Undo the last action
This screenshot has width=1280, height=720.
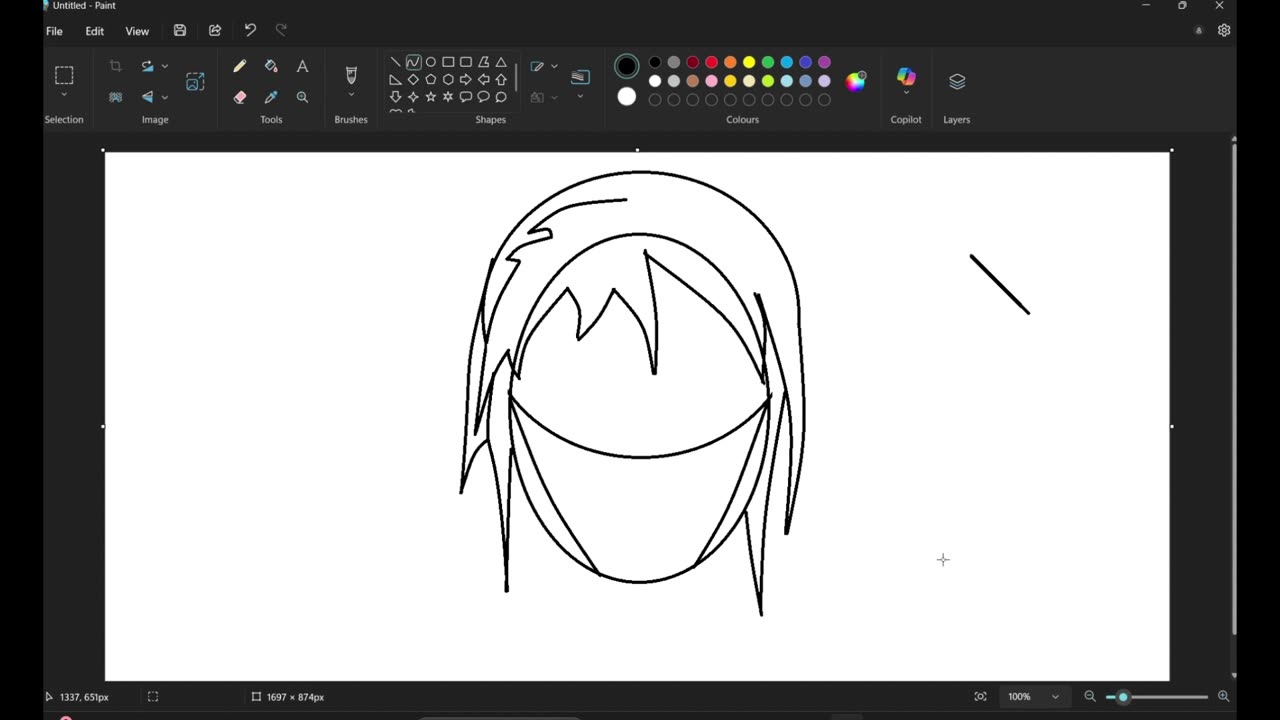[x=250, y=31]
